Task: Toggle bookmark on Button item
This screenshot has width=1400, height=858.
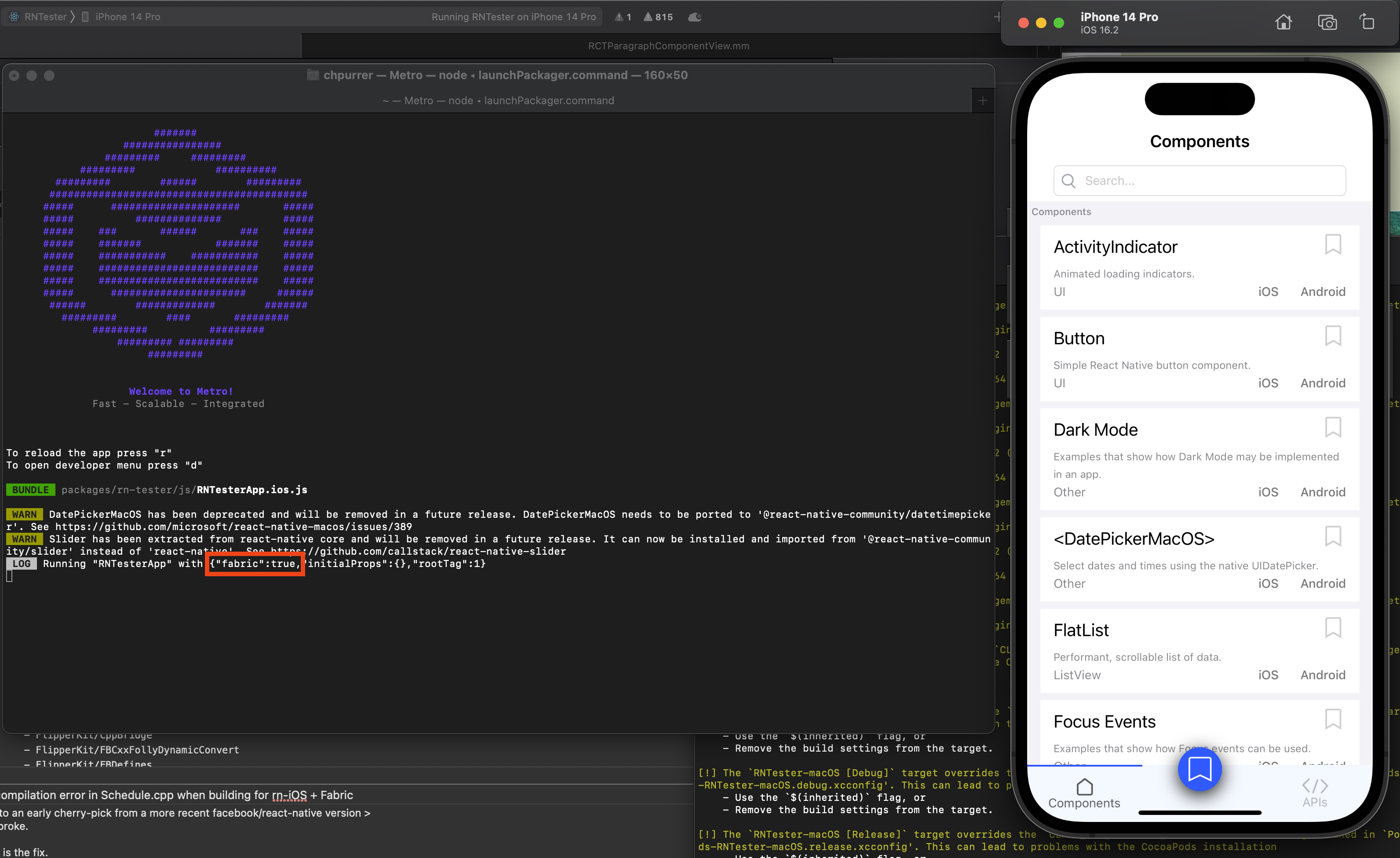Action: point(1332,336)
